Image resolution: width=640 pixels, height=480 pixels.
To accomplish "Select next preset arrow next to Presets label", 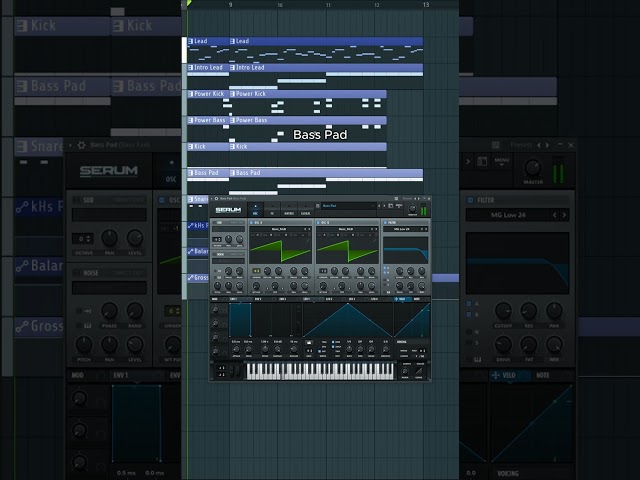I will pos(419,198).
